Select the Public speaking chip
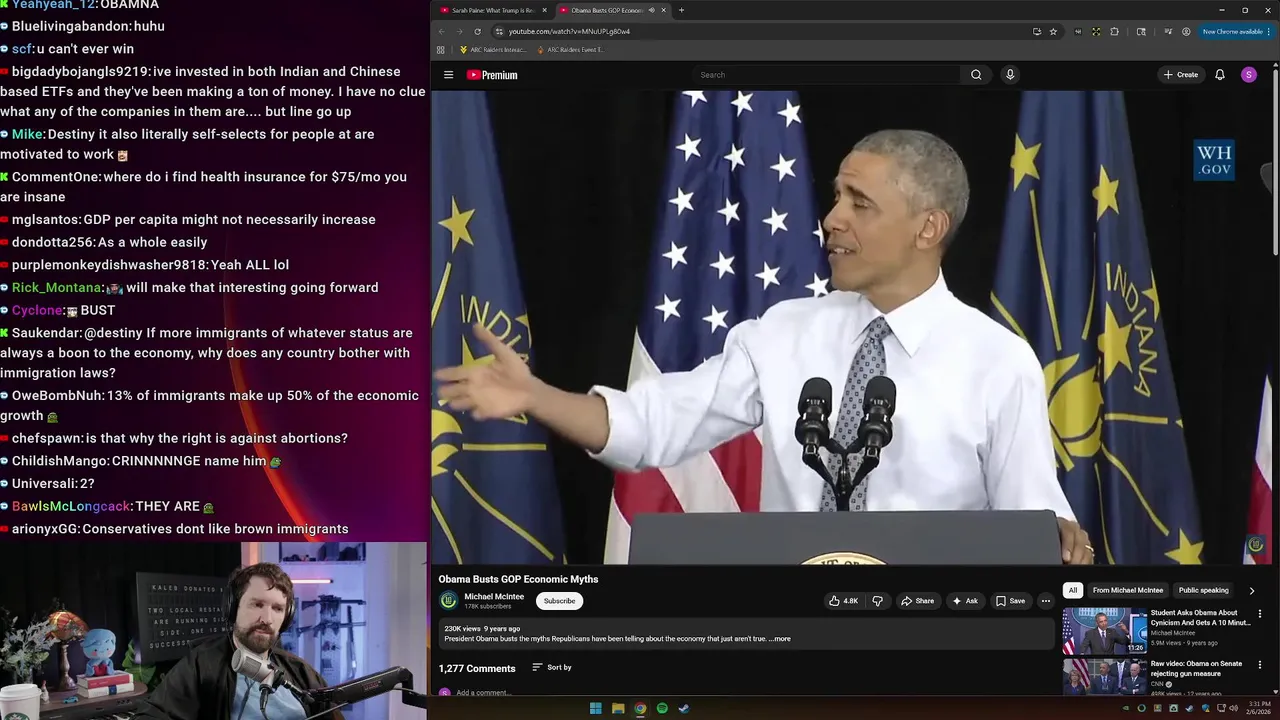 (x=1203, y=590)
